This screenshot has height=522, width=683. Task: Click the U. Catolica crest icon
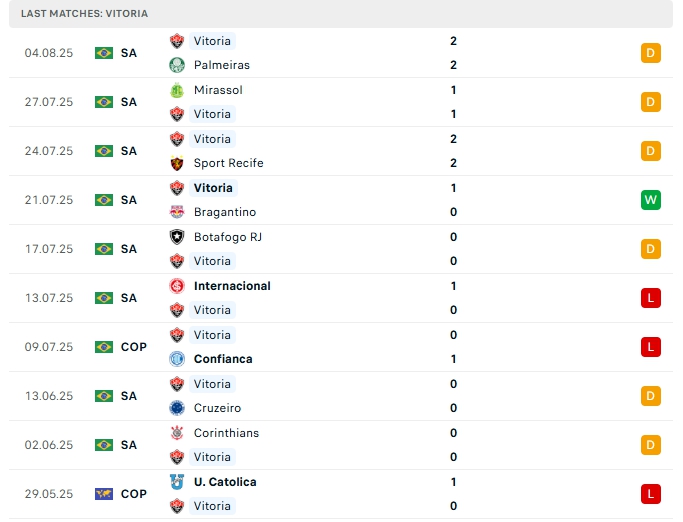pyautogui.click(x=177, y=482)
